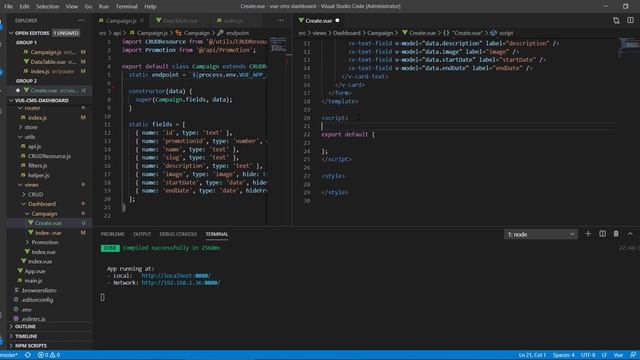Click the master branch in status bar
This screenshot has height=360, width=640.
[x=9, y=355]
